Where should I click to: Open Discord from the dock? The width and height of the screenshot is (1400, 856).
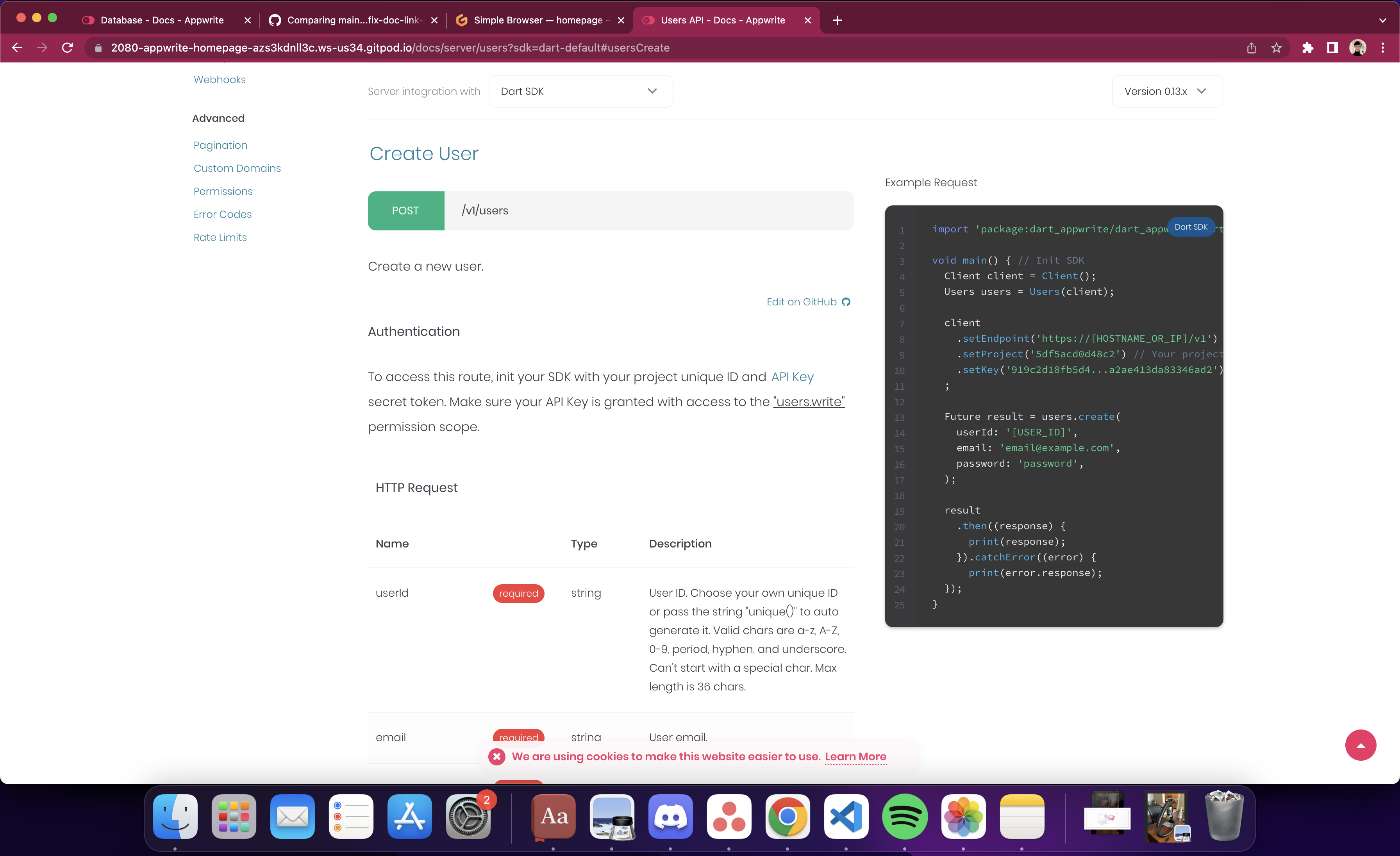670,817
